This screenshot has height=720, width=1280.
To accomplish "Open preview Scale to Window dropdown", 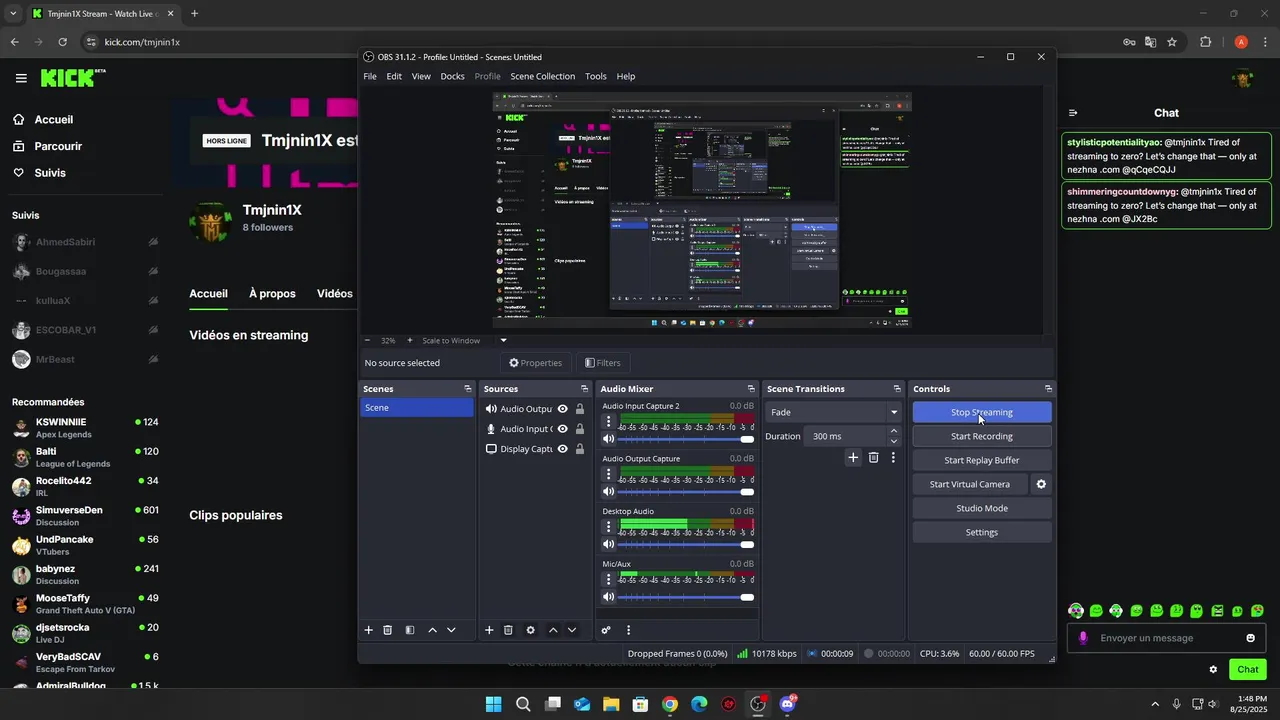I will tap(503, 340).
